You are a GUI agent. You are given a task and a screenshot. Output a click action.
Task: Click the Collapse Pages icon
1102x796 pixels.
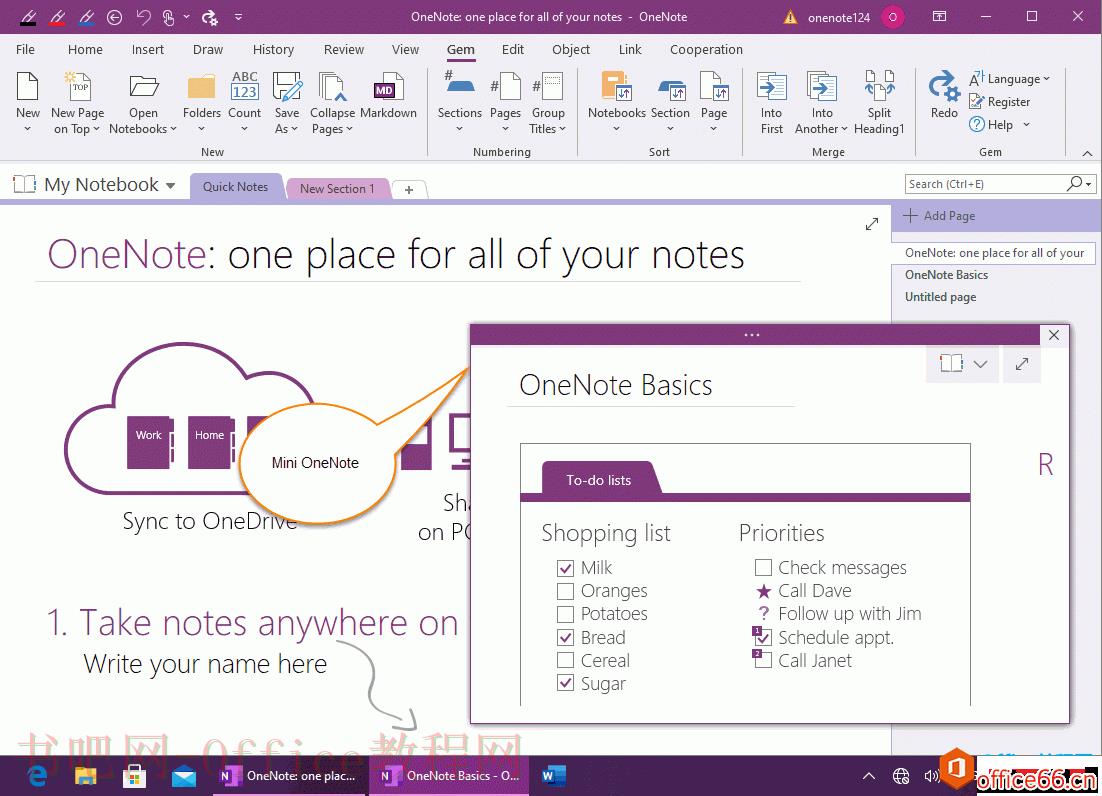tap(332, 86)
